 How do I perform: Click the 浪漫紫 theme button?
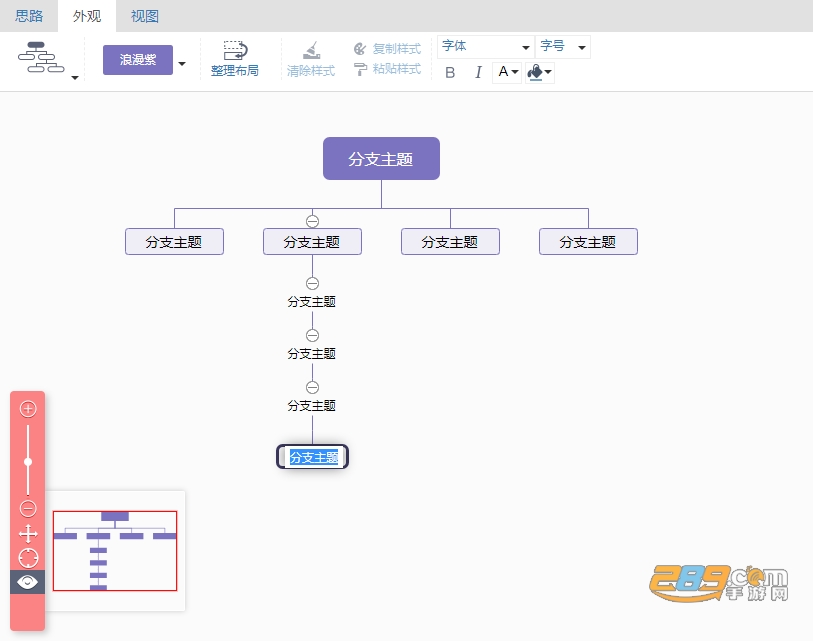tap(138, 60)
